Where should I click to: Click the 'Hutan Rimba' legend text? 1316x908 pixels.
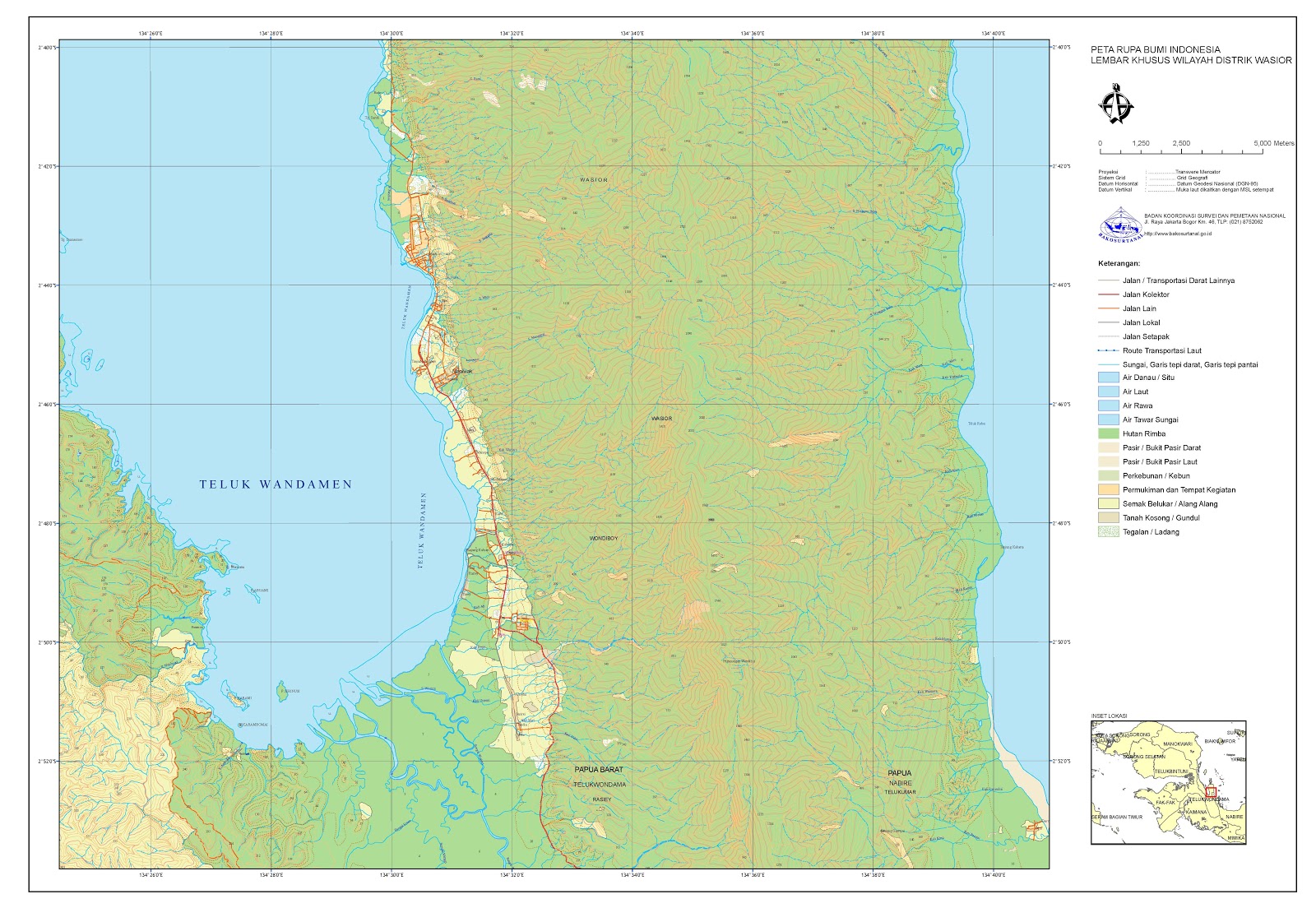click(1144, 433)
